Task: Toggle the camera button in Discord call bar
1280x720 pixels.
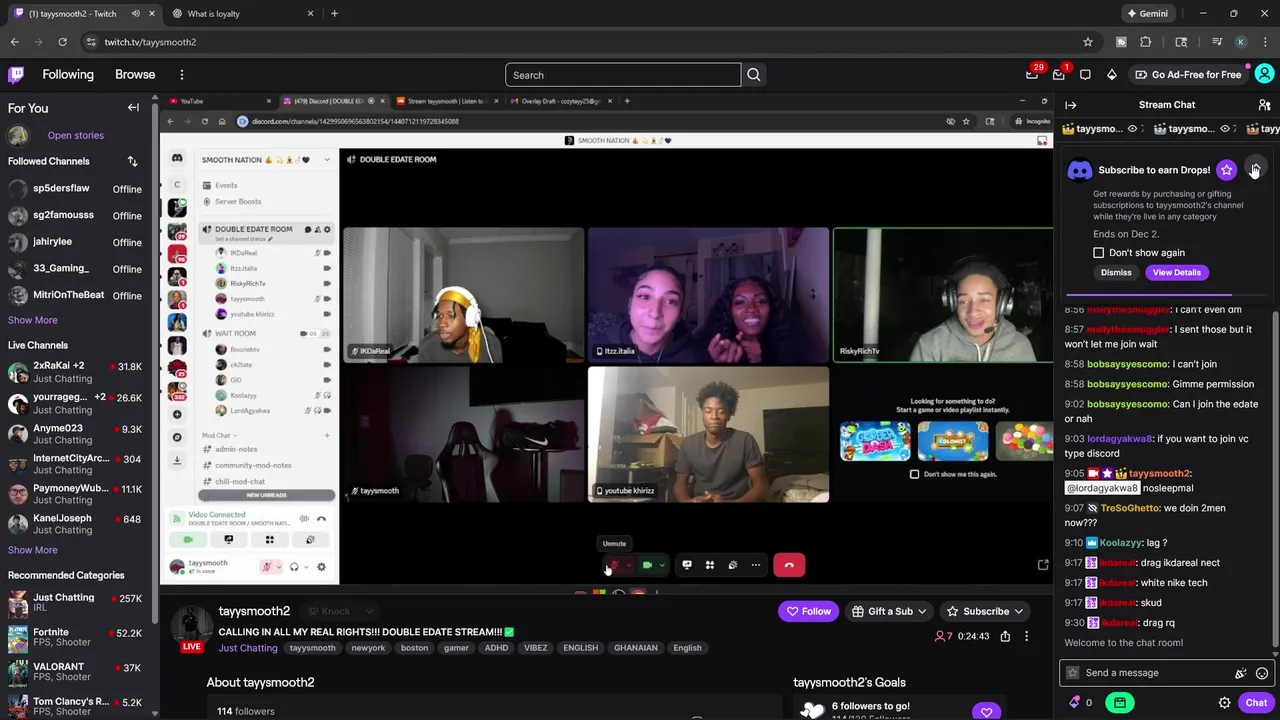Action: [x=647, y=565]
